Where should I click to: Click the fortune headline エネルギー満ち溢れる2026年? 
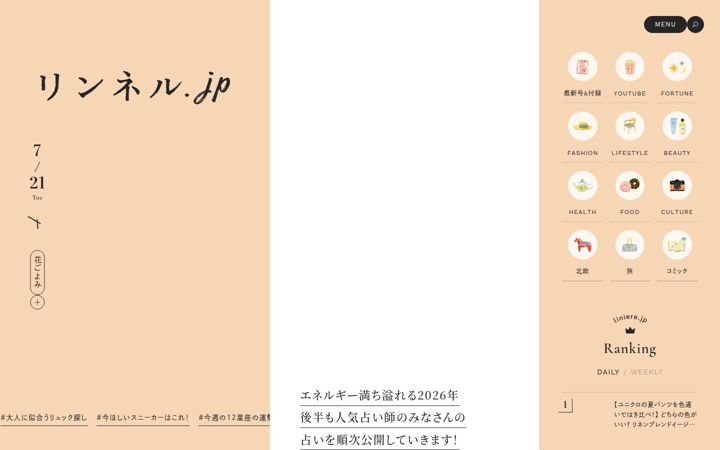(379, 395)
